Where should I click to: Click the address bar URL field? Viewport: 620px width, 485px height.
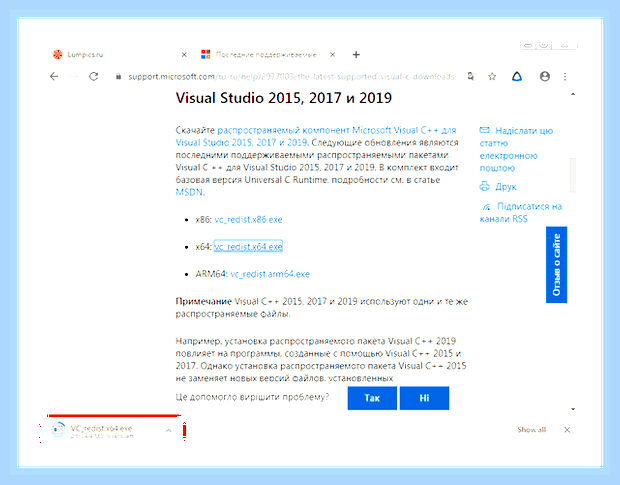coord(291,76)
